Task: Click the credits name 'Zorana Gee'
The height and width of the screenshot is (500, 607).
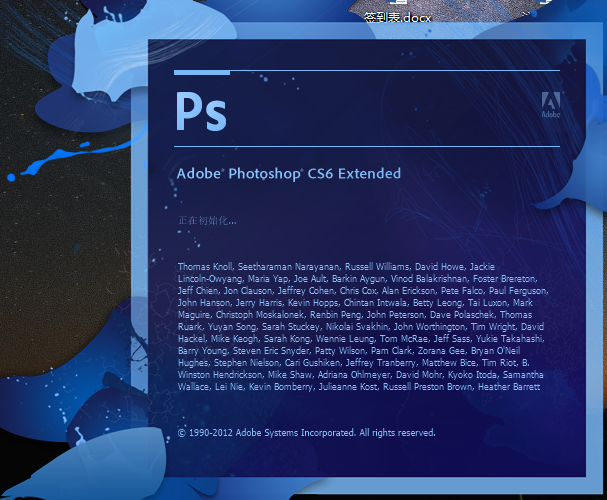Action: click(x=442, y=351)
